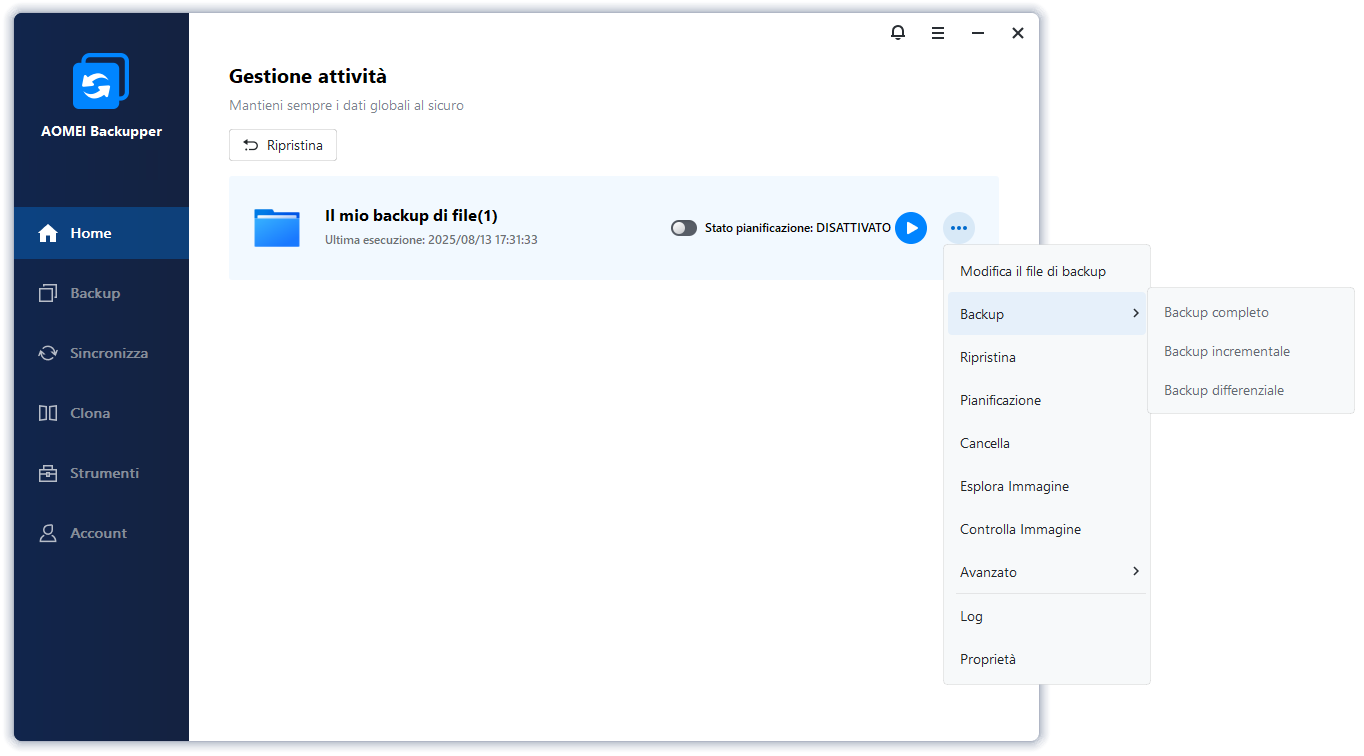Image resolution: width=1364 pixels, height=756 pixels.
Task: Open the hamburger menu icon
Action: point(938,33)
